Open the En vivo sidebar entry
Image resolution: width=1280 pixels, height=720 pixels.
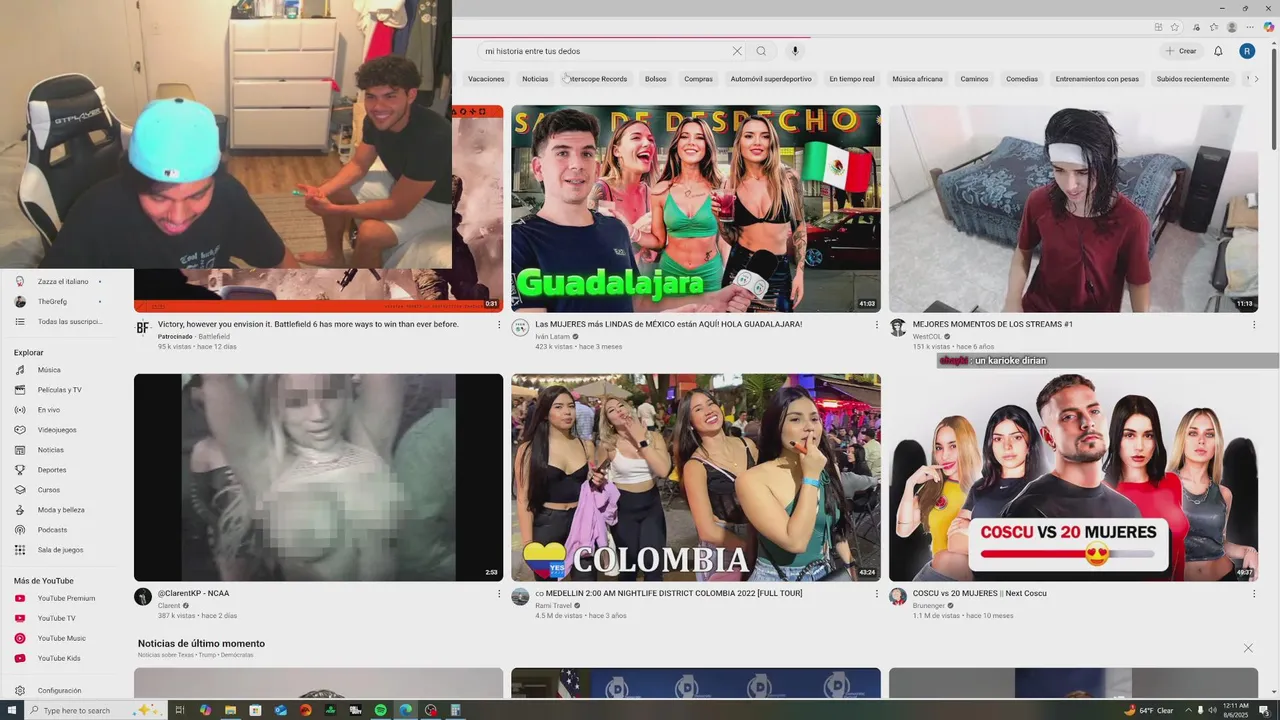point(60,410)
